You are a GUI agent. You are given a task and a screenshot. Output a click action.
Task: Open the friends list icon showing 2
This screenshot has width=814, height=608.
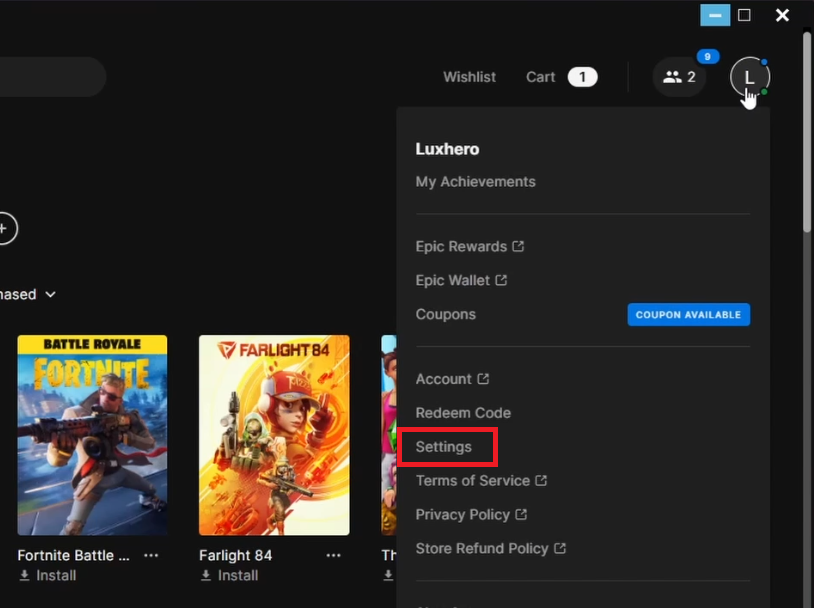pyautogui.click(x=679, y=77)
